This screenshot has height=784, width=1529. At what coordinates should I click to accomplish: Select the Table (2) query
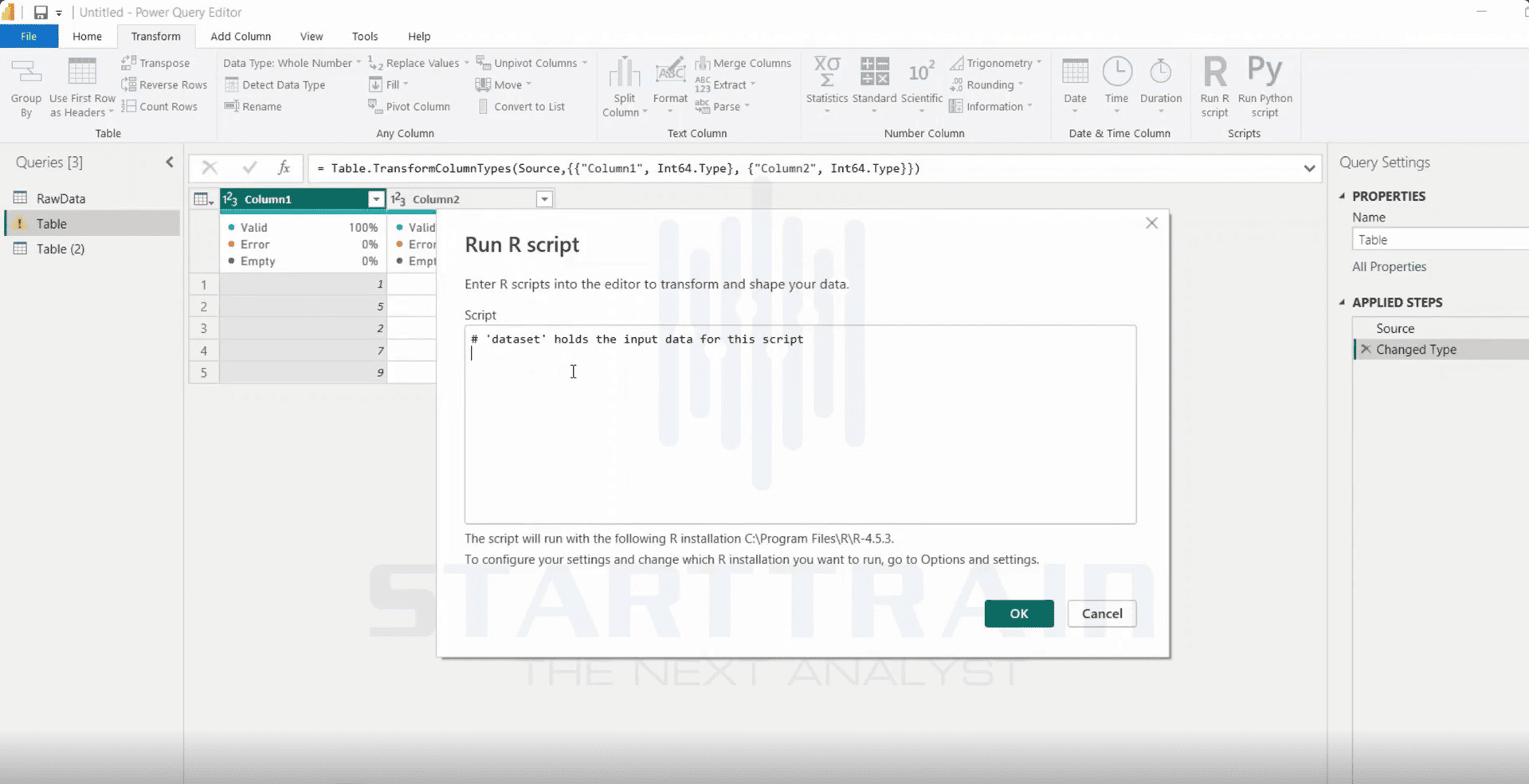92,249
